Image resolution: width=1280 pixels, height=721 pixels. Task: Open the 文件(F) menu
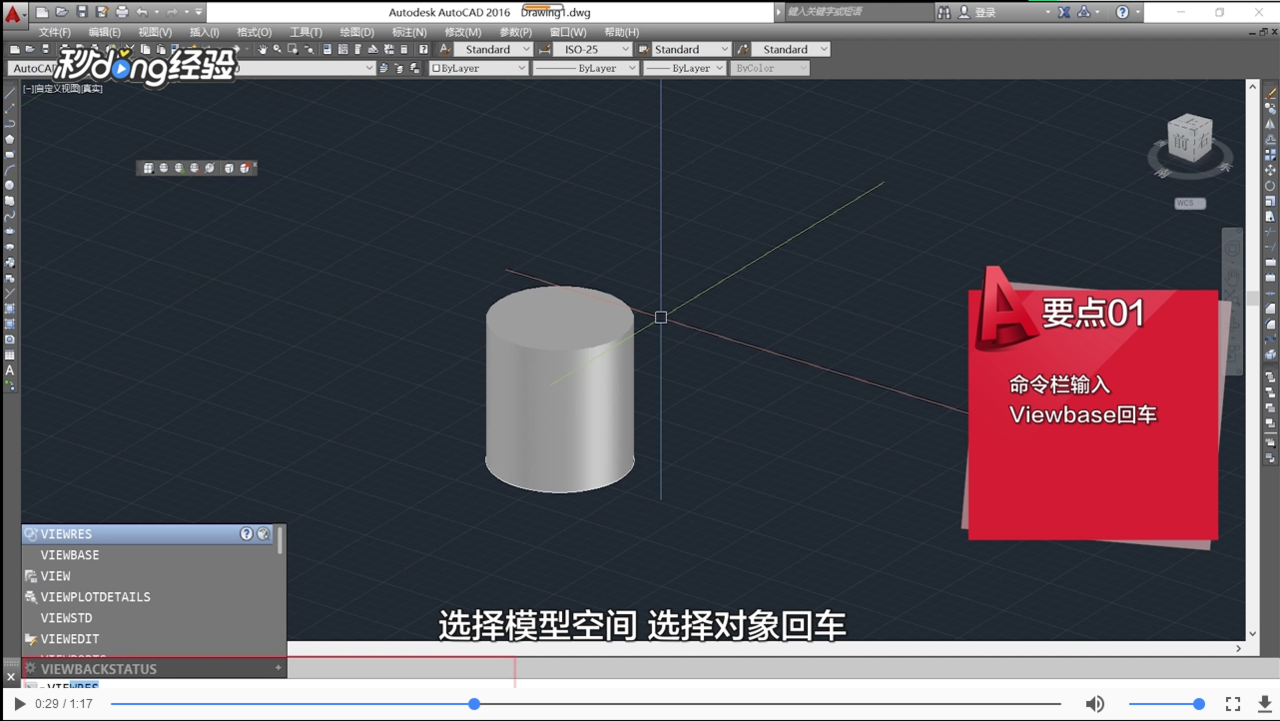click(55, 32)
